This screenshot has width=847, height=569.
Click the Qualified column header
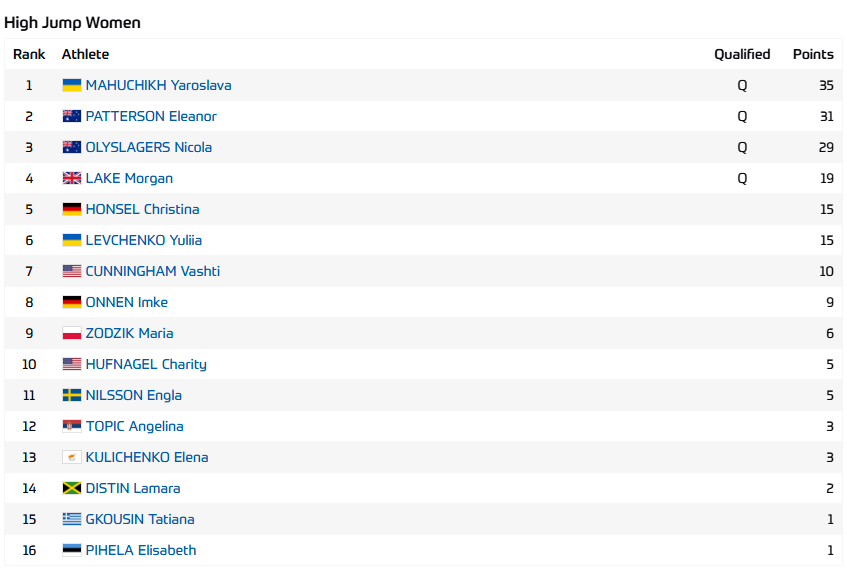[x=742, y=55]
